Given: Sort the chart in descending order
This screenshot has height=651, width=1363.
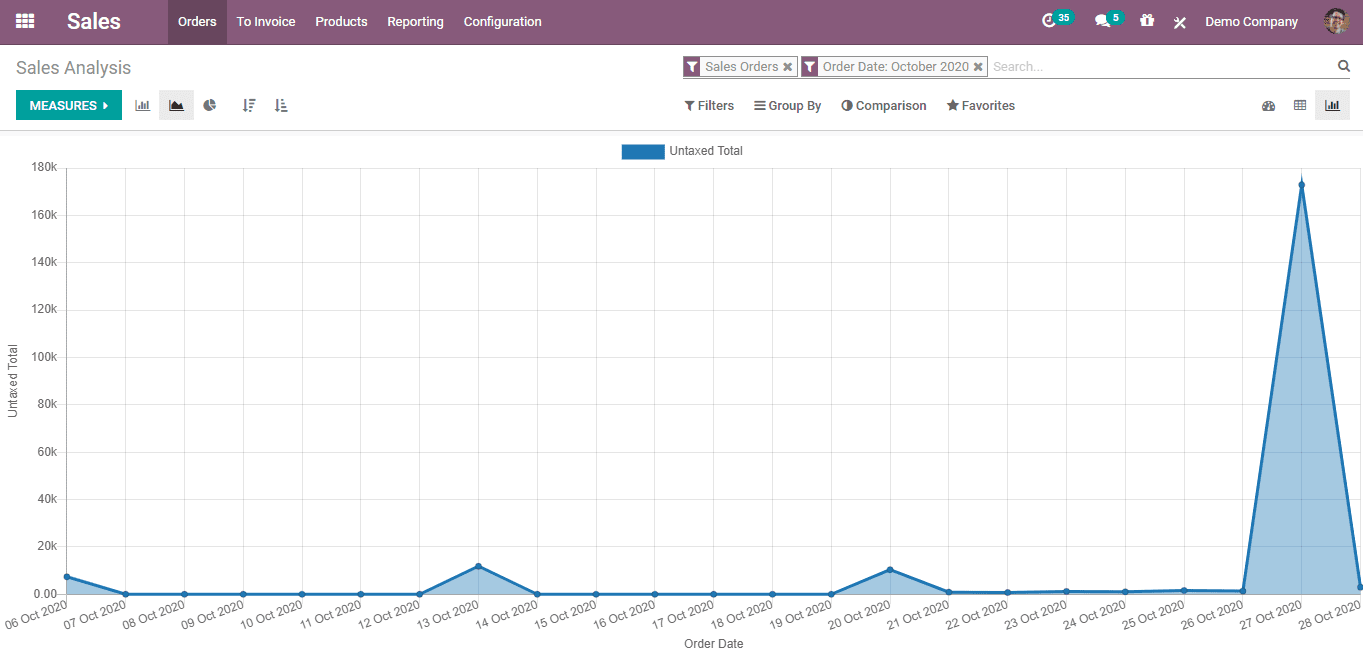Looking at the screenshot, I should (249, 105).
